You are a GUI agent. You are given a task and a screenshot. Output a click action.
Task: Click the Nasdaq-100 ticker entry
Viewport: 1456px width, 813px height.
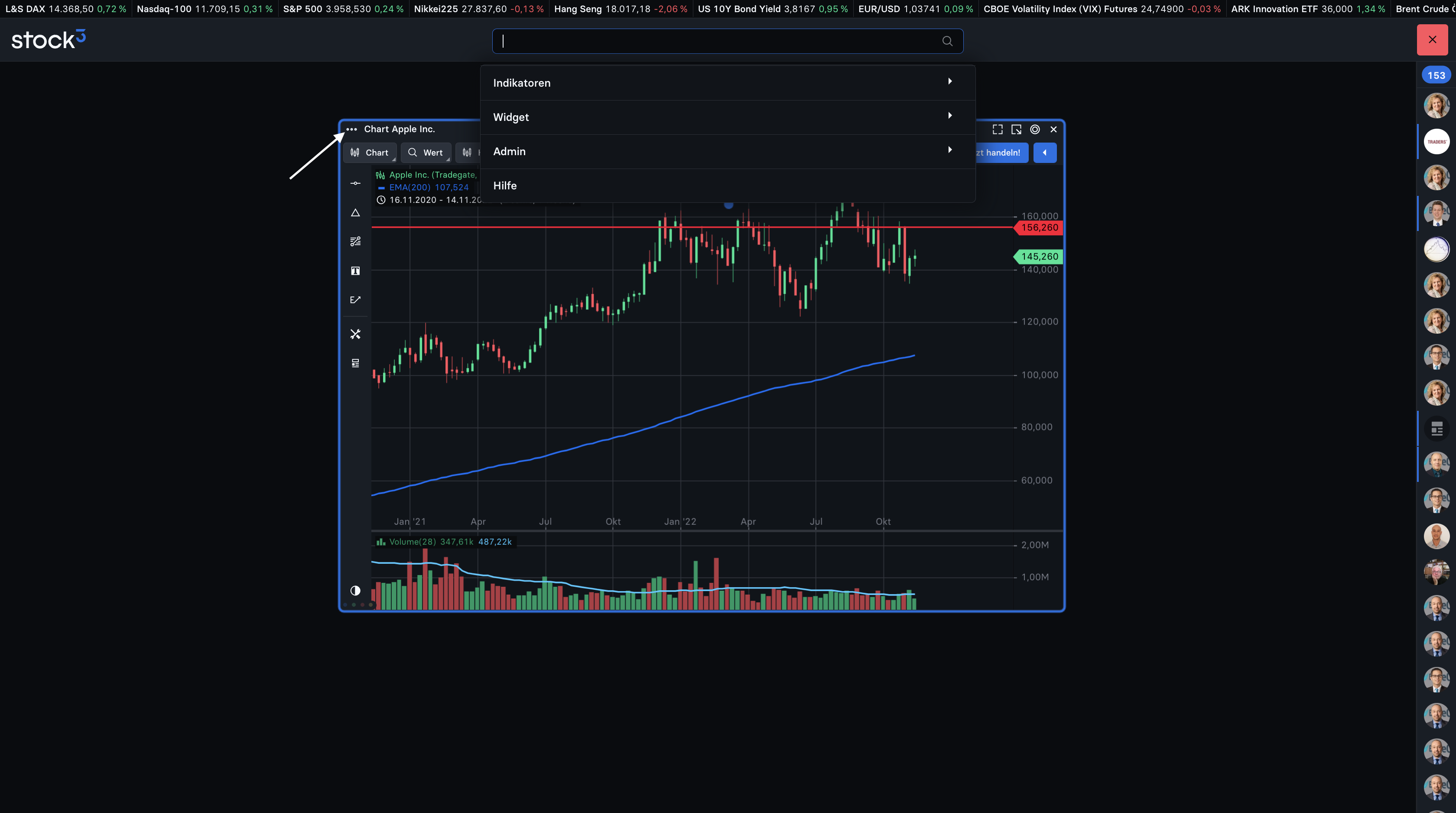[x=205, y=9]
